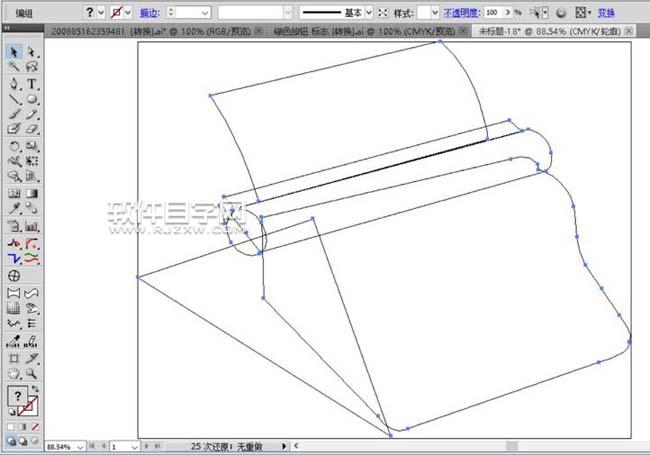Open zoom level dropdown in status bar
The width and height of the screenshot is (650, 455).
point(80,447)
